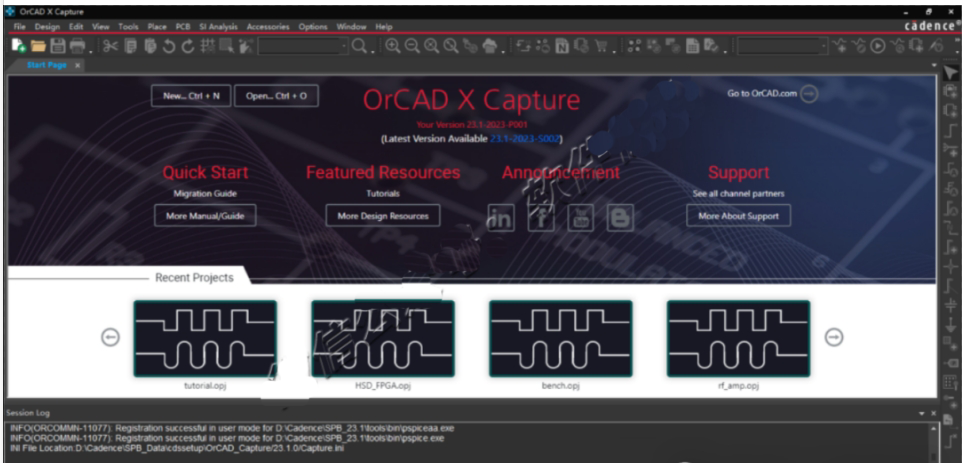Click the New... Ctrl + N button

pyautogui.click(x=191, y=96)
